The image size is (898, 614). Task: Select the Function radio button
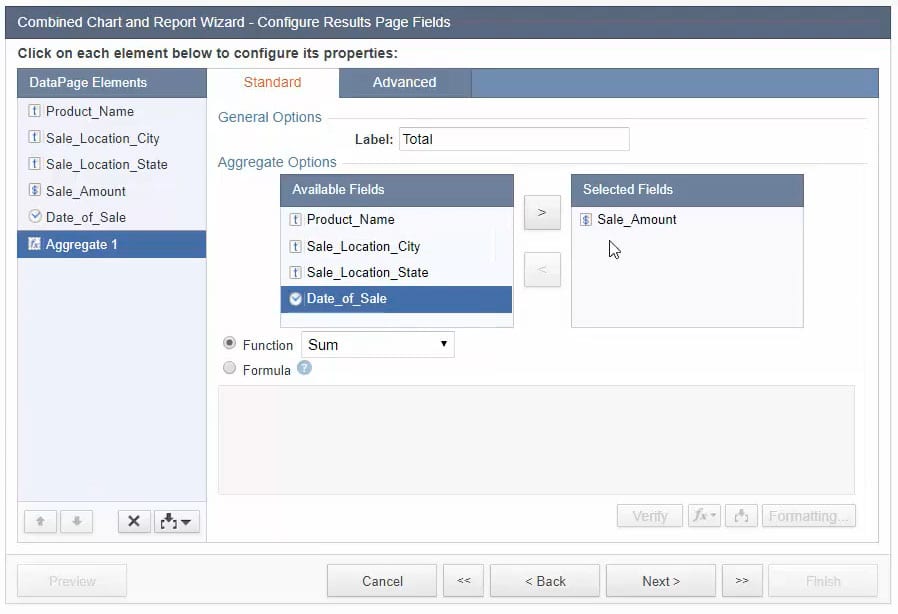[x=230, y=343]
